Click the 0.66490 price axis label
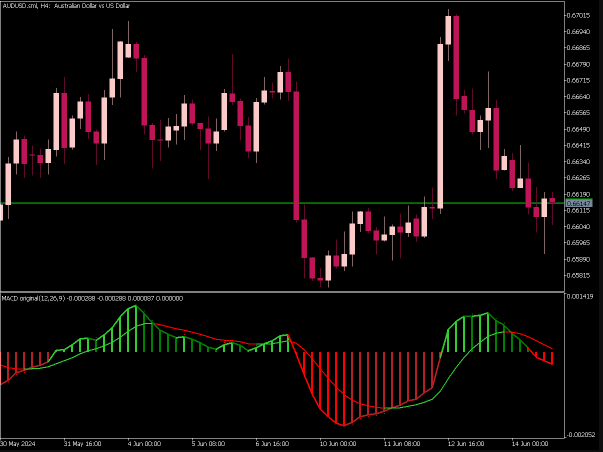The width and height of the screenshot is (603, 452). 579,129
